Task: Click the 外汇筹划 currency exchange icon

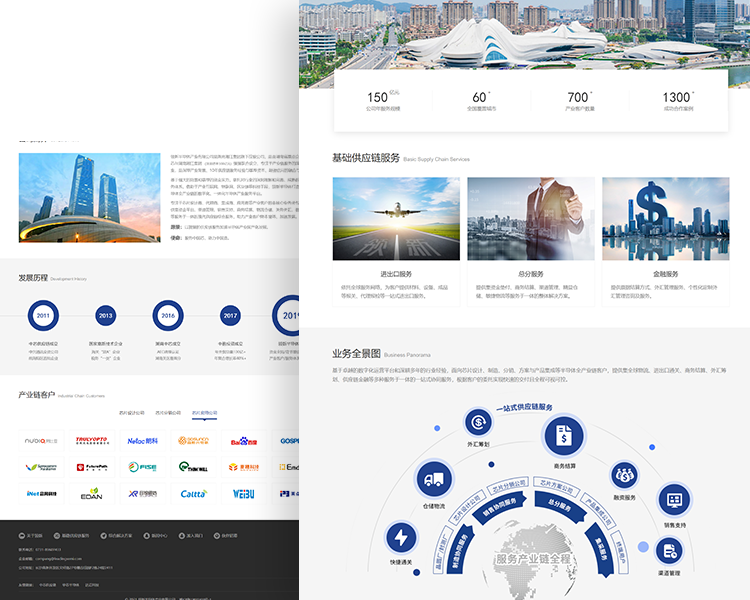Action: (x=478, y=422)
